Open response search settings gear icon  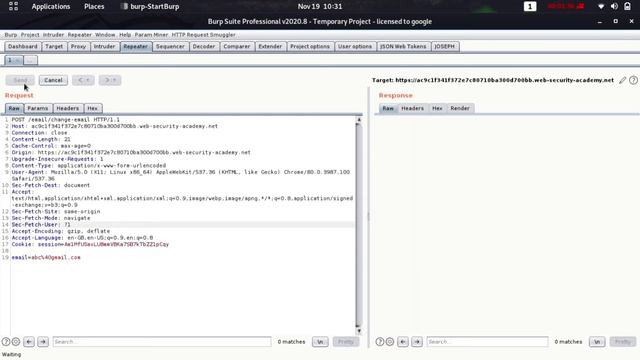pos(390,342)
